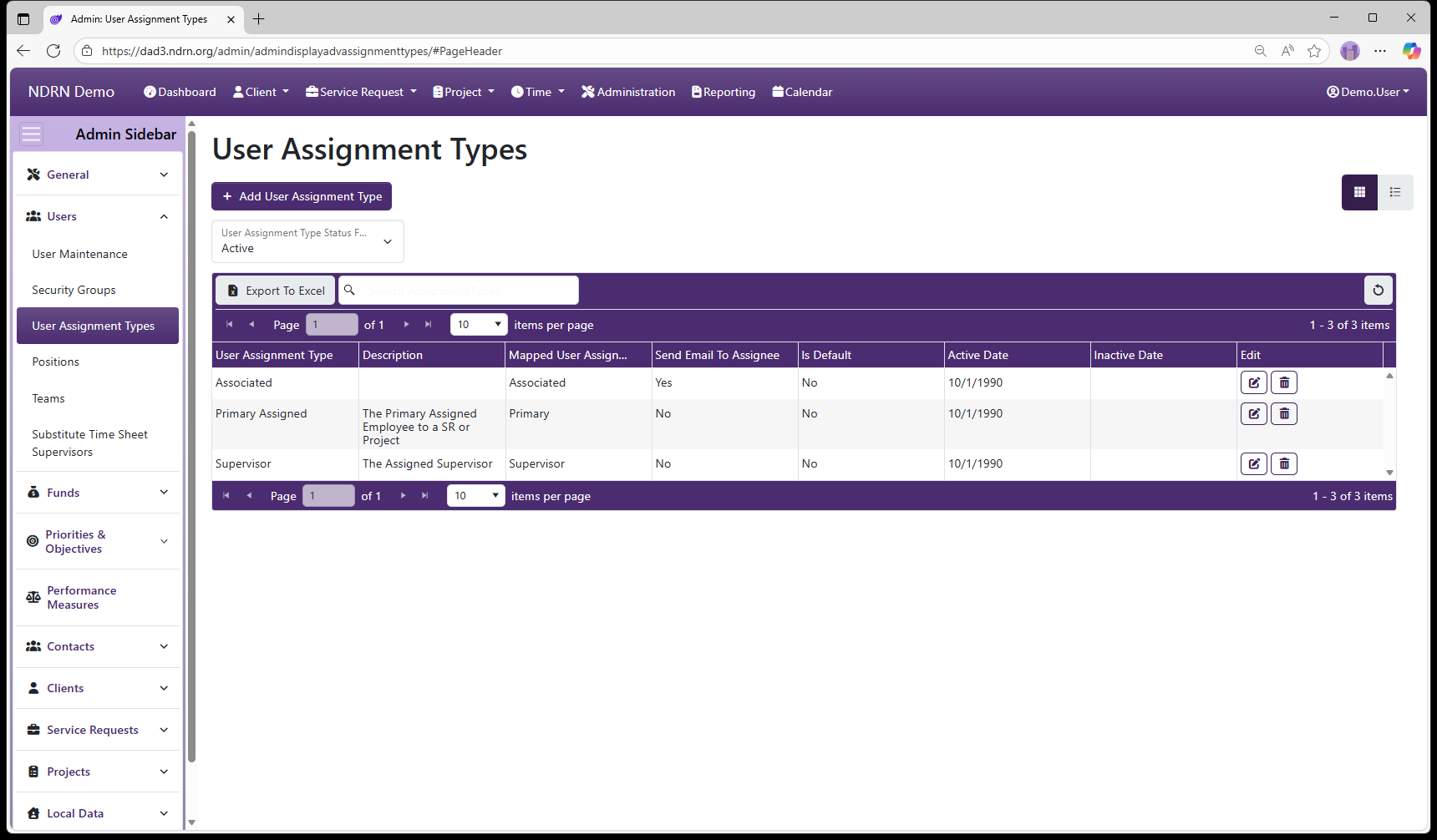Open browser profile avatar

pos(1350,51)
